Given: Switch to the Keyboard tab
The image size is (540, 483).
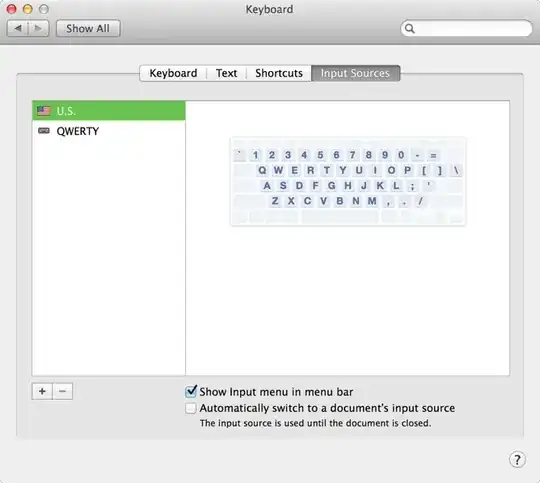Looking at the screenshot, I should click(x=173, y=73).
